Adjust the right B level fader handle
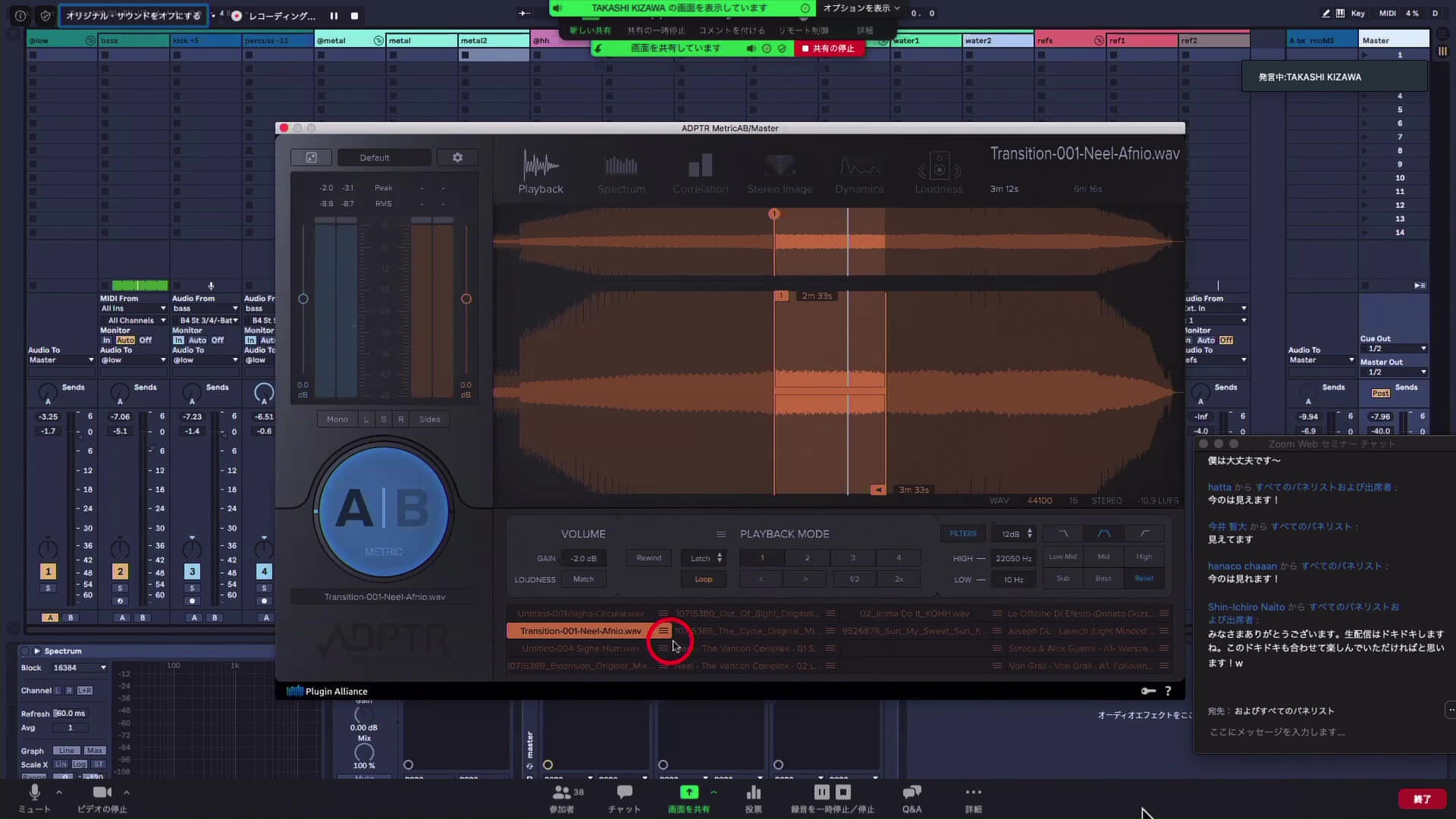This screenshot has width=1456, height=819. (x=466, y=299)
